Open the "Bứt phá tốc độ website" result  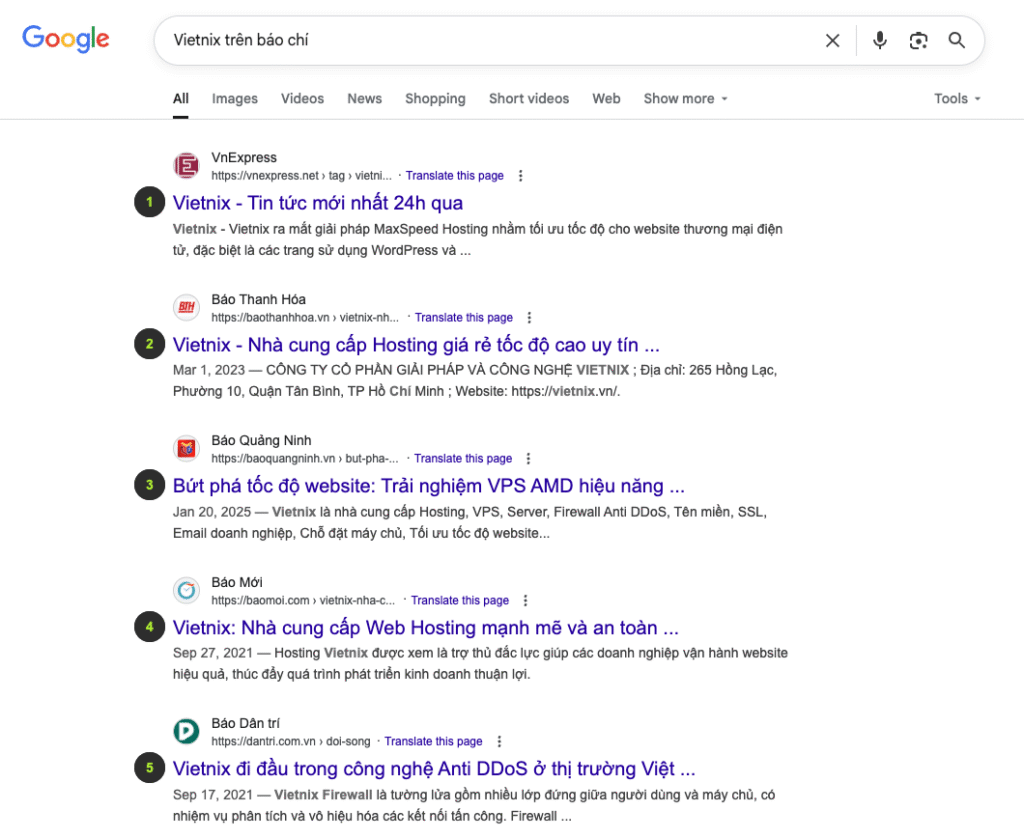pyautogui.click(x=428, y=486)
